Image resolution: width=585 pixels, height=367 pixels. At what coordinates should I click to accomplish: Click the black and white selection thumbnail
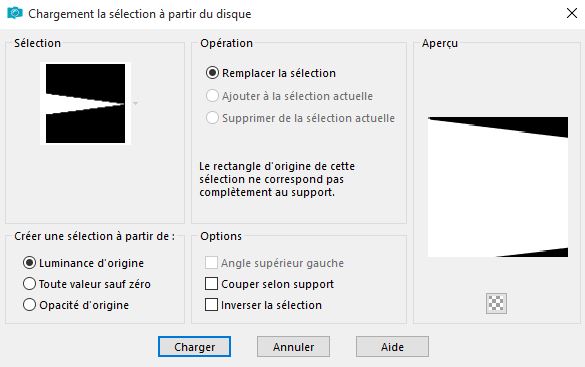click(x=85, y=103)
